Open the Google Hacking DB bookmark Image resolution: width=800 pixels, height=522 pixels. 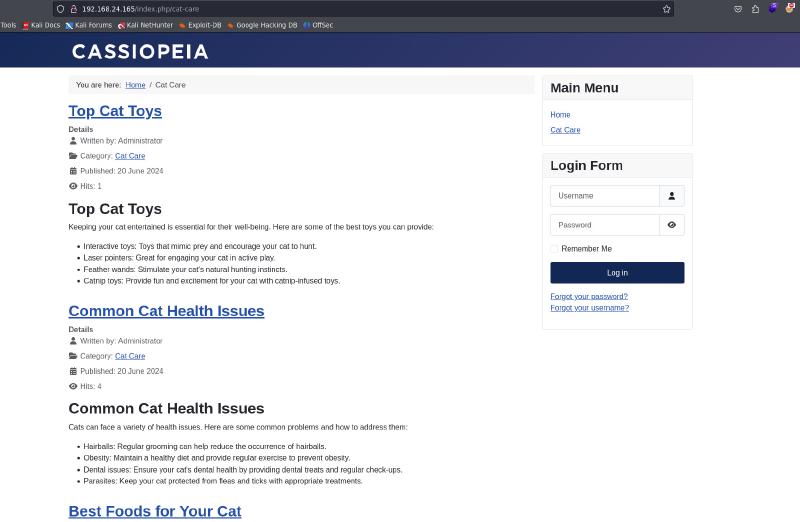[x=262, y=25]
